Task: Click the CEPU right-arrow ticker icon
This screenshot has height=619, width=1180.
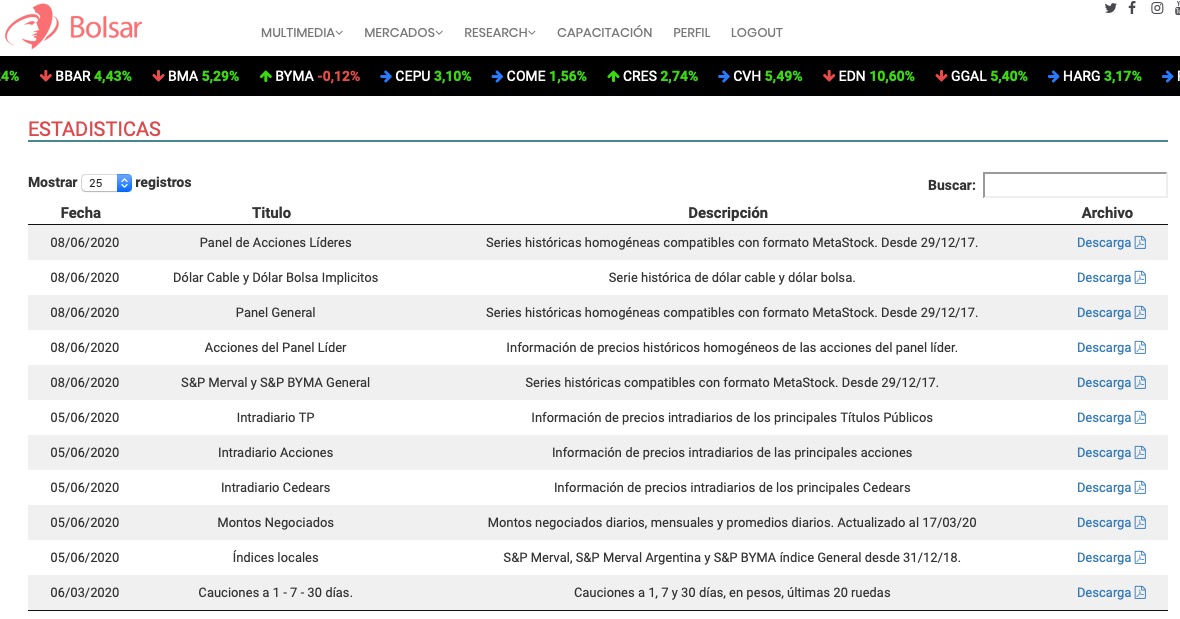Action: 386,76
